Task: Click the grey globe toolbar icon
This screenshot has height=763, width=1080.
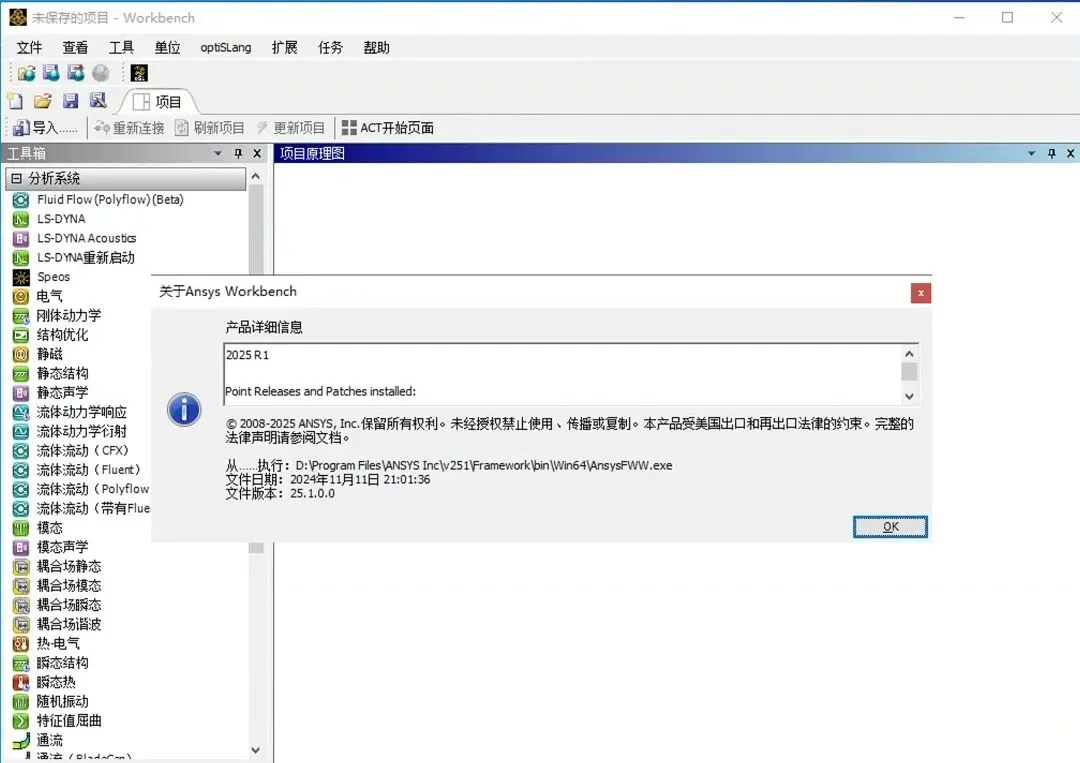Action: tap(101, 73)
